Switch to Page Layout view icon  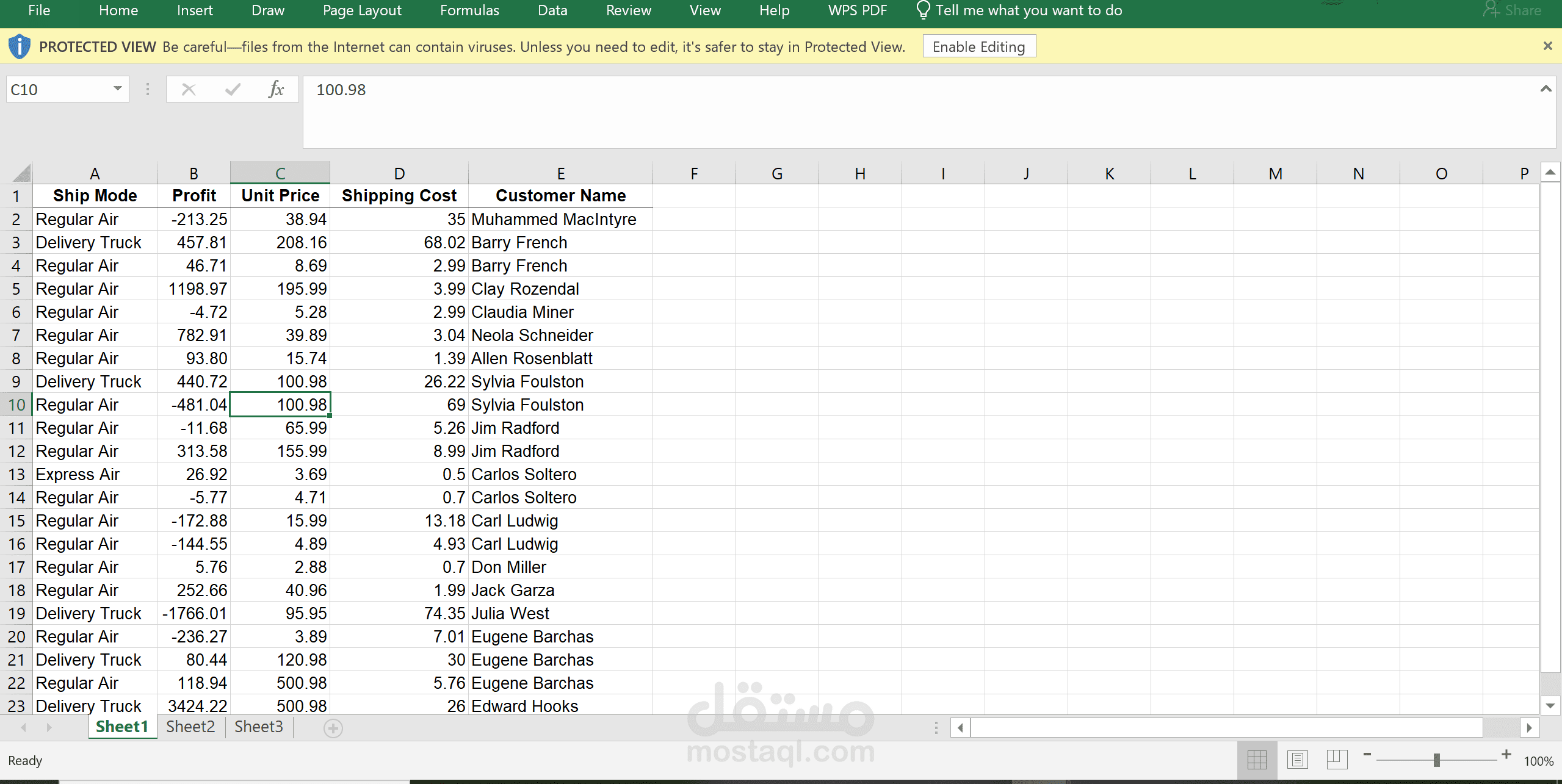point(1297,760)
